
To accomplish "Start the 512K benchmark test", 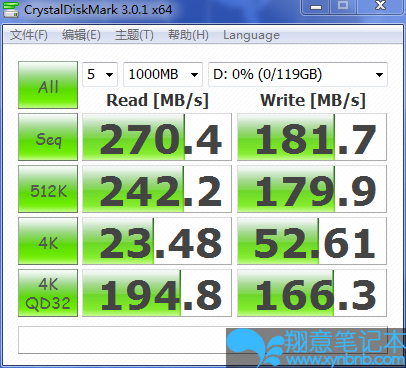I will pyautogui.click(x=48, y=189).
